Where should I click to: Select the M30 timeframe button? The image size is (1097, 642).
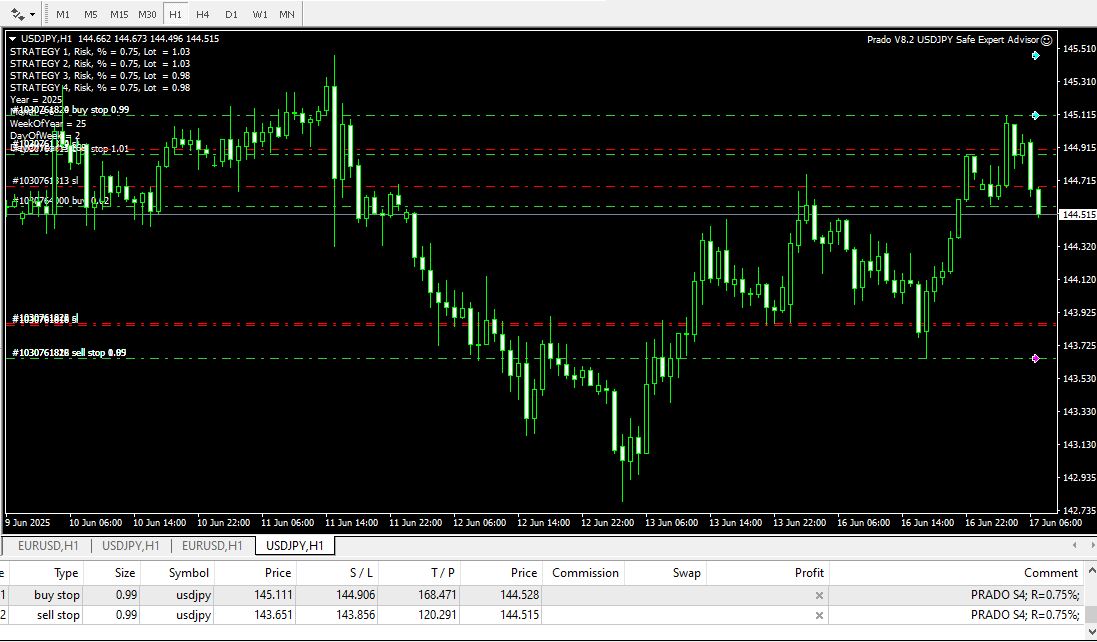[147, 14]
